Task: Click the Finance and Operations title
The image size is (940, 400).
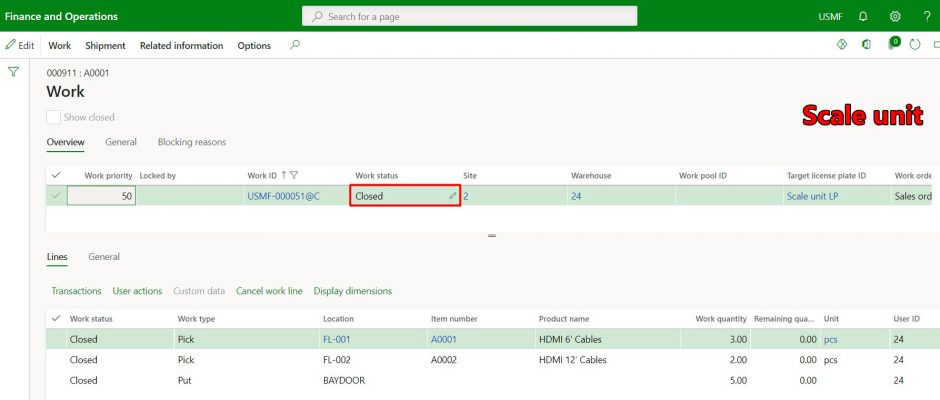Action: pos(61,16)
